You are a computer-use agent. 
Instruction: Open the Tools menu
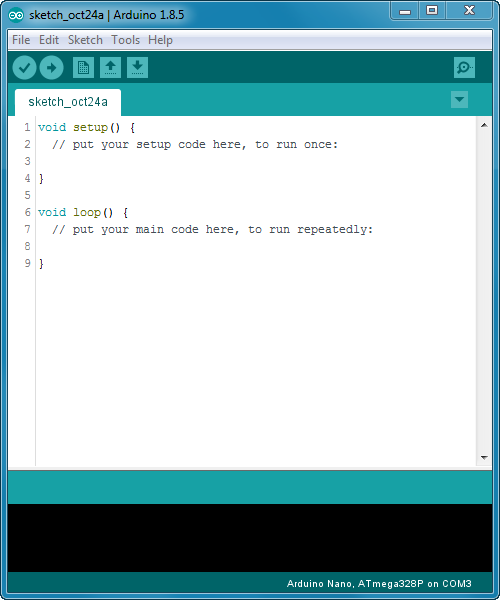tap(125, 40)
